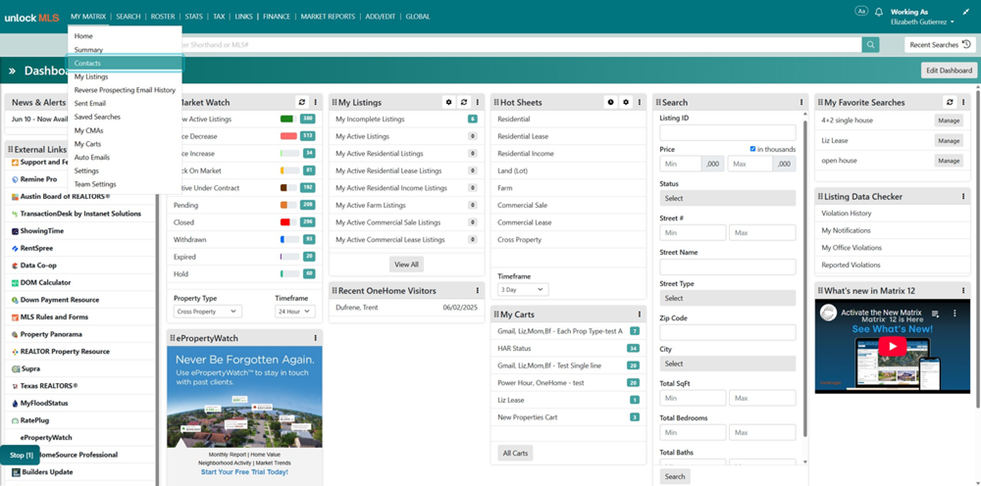Screen dimensions: 981x486
Task: Refresh the Market Watch widget
Action: (302, 102)
